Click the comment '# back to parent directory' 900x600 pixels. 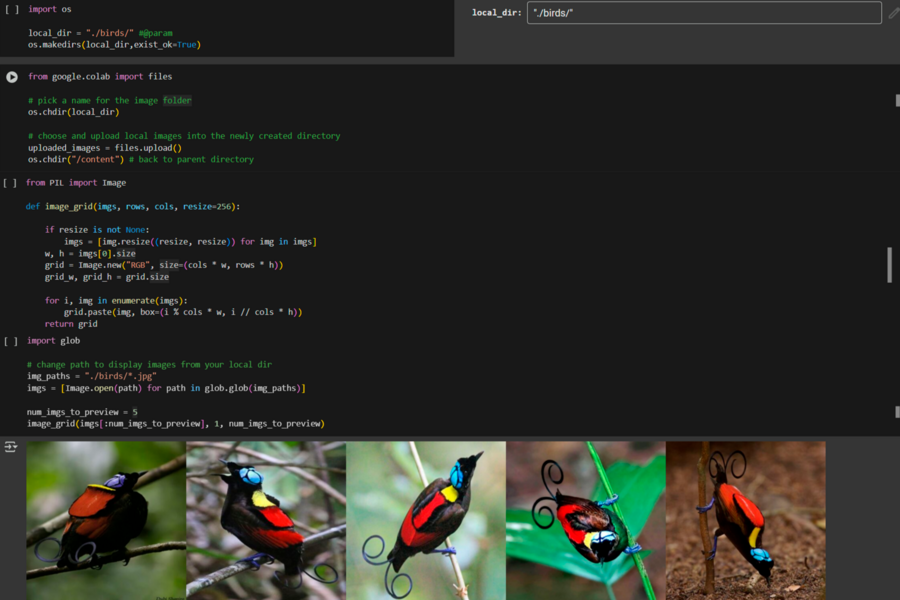(191, 160)
